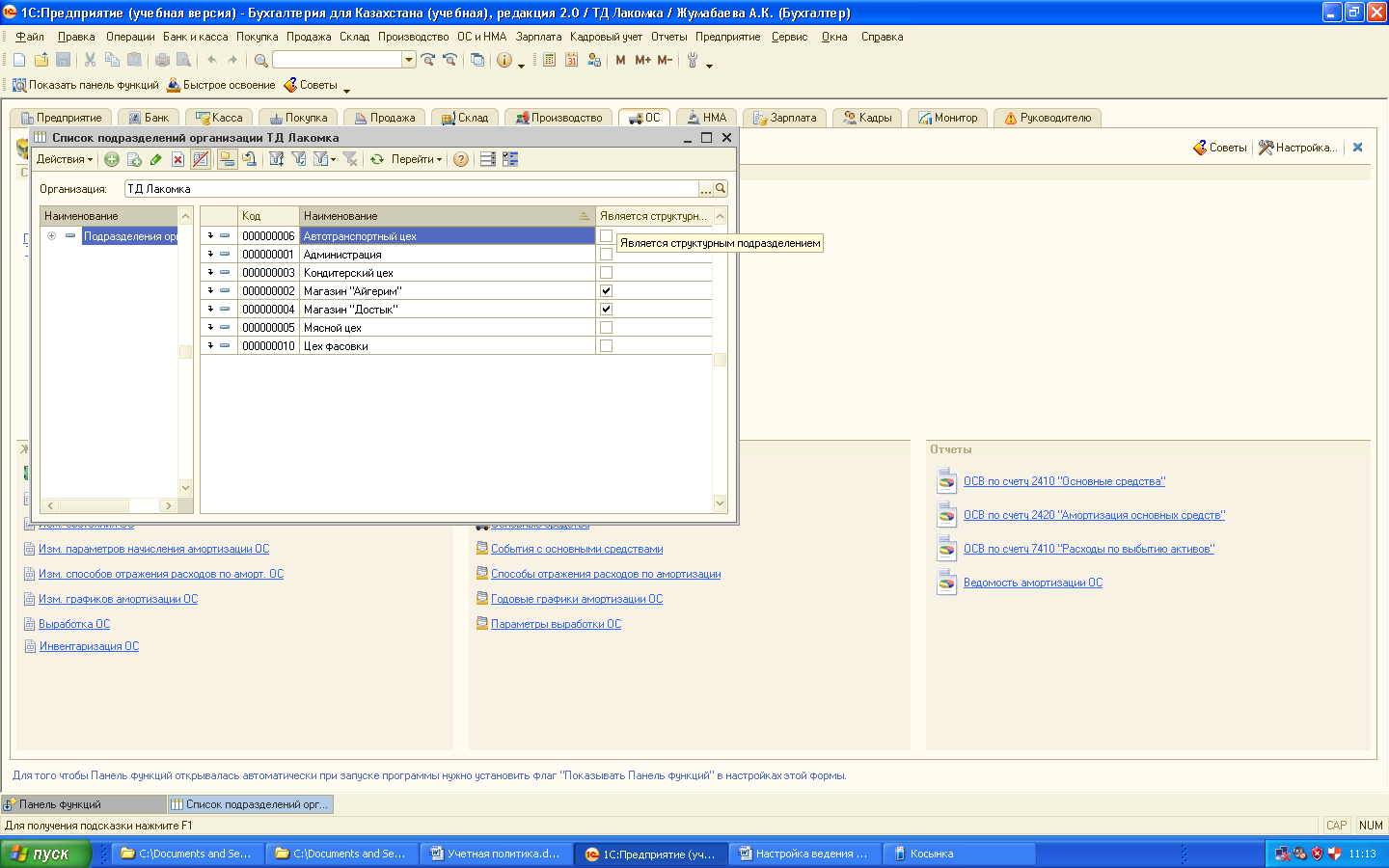
Task: Toggle hierarchical view icon in list toolbar
Action: pyautogui.click(x=227, y=159)
